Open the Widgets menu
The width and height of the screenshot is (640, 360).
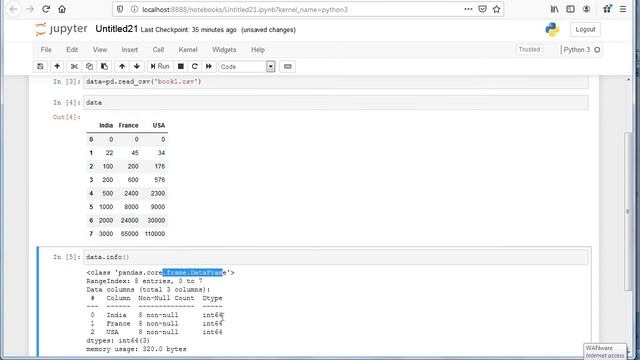224,50
